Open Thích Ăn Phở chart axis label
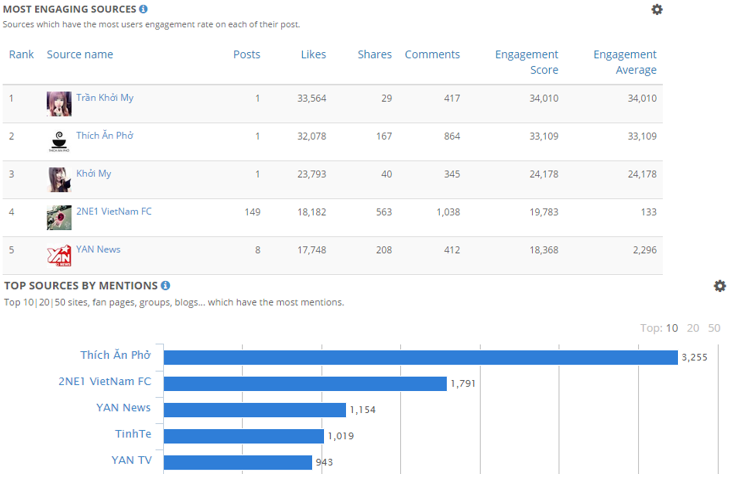Image resolution: width=733 pixels, height=482 pixels. 115,355
